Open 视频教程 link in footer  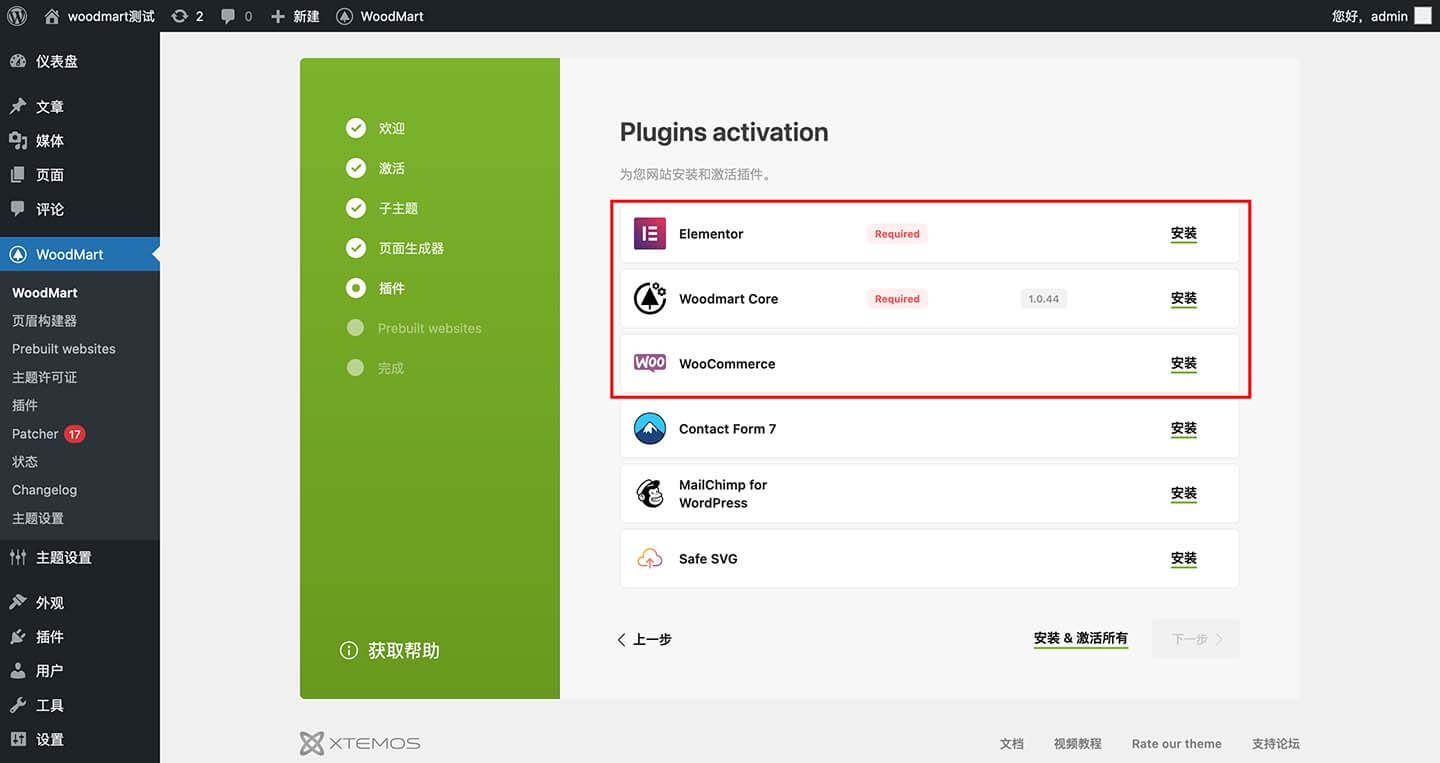(1078, 744)
